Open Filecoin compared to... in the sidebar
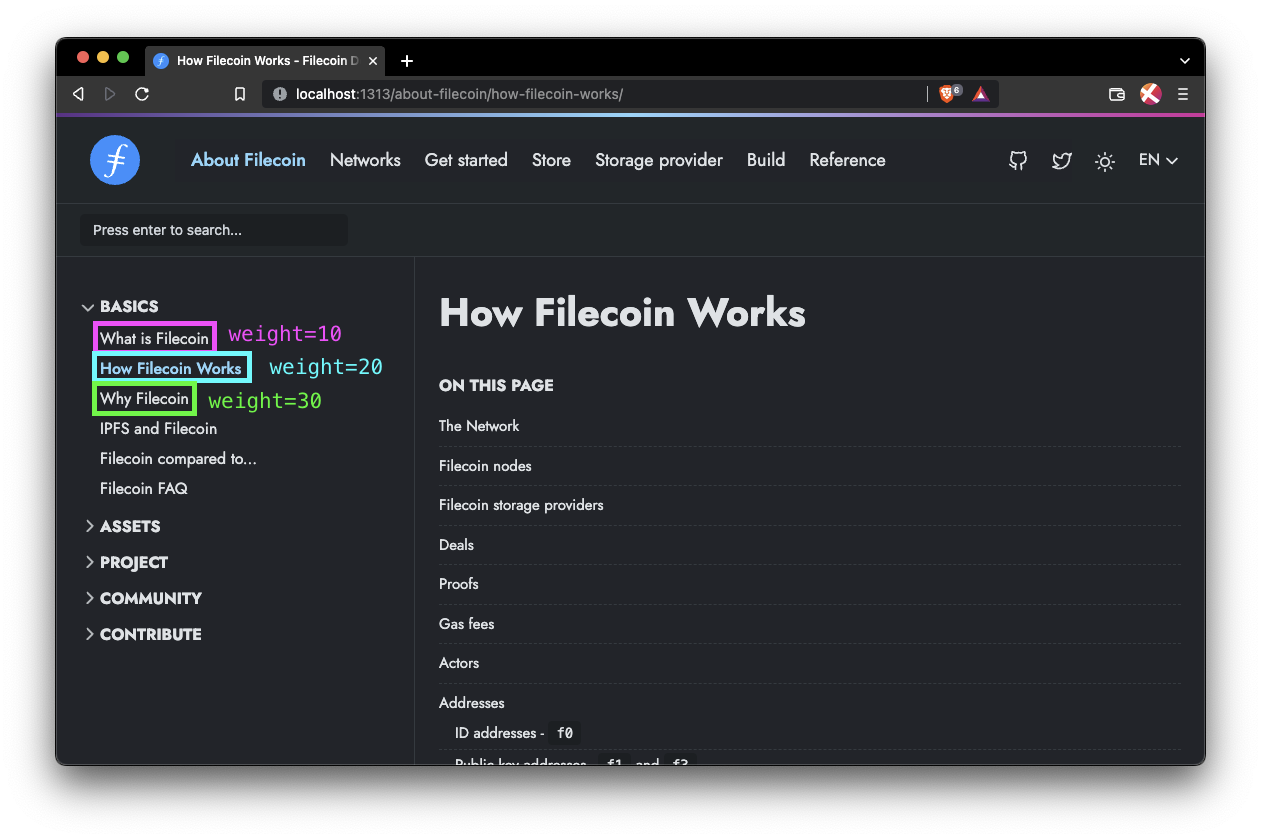This screenshot has width=1261, height=839. click(x=178, y=459)
